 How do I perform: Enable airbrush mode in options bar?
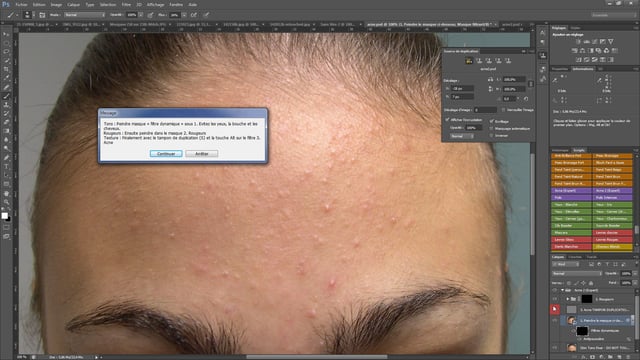tap(193, 15)
